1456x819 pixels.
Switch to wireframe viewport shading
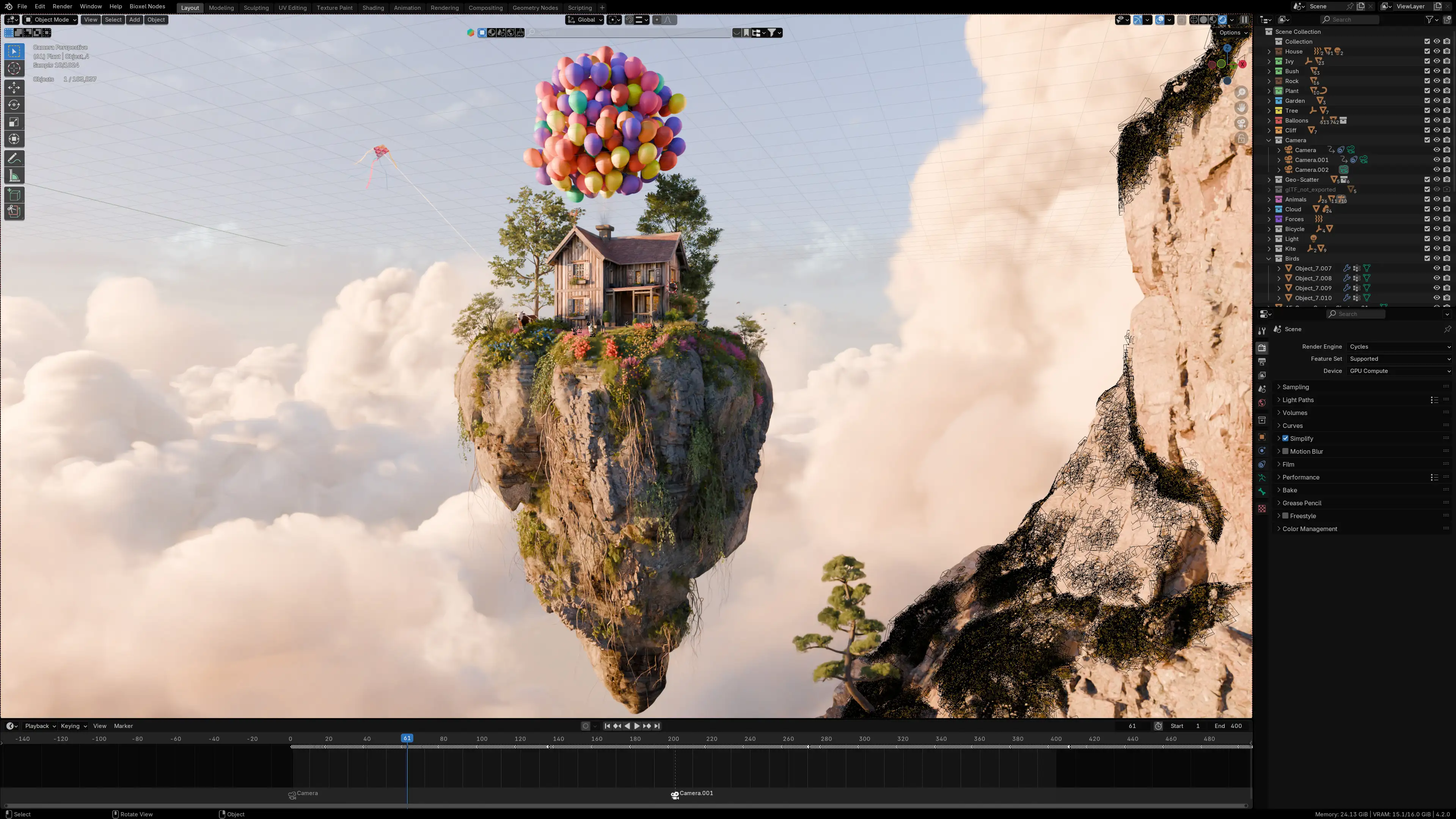(x=1194, y=20)
